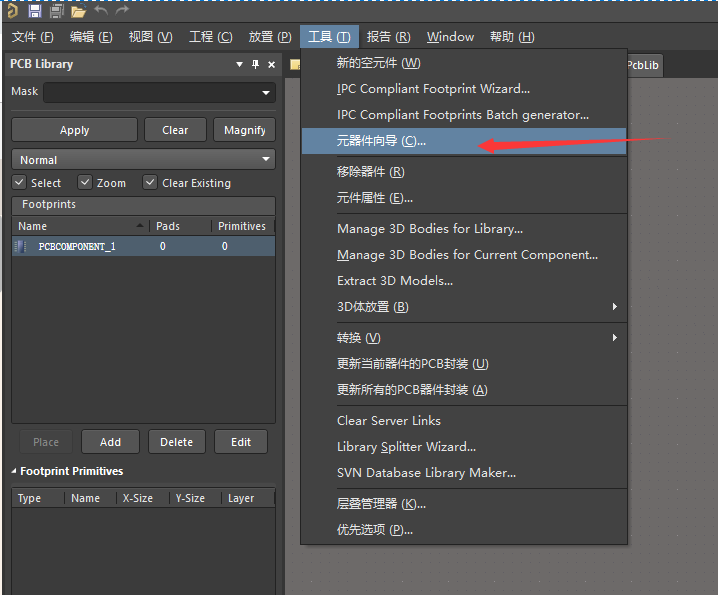This screenshot has height=595, width=718.
Task: Open 层叠管理器 (K) menu item
Action: 464,504
